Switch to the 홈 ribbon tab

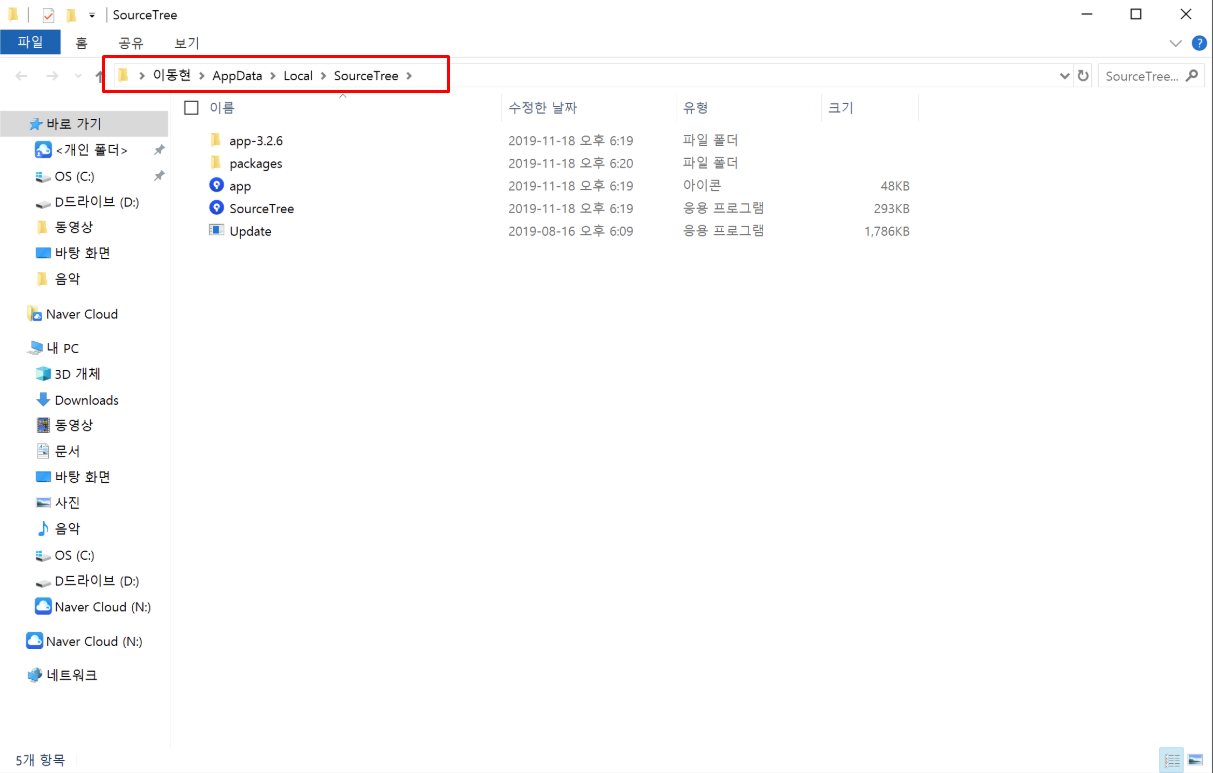[x=81, y=43]
